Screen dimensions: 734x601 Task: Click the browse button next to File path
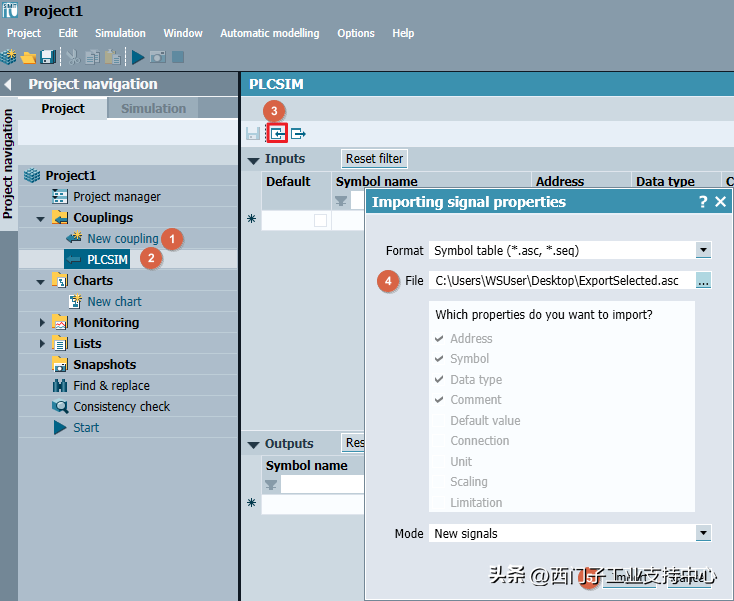(703, 281)
